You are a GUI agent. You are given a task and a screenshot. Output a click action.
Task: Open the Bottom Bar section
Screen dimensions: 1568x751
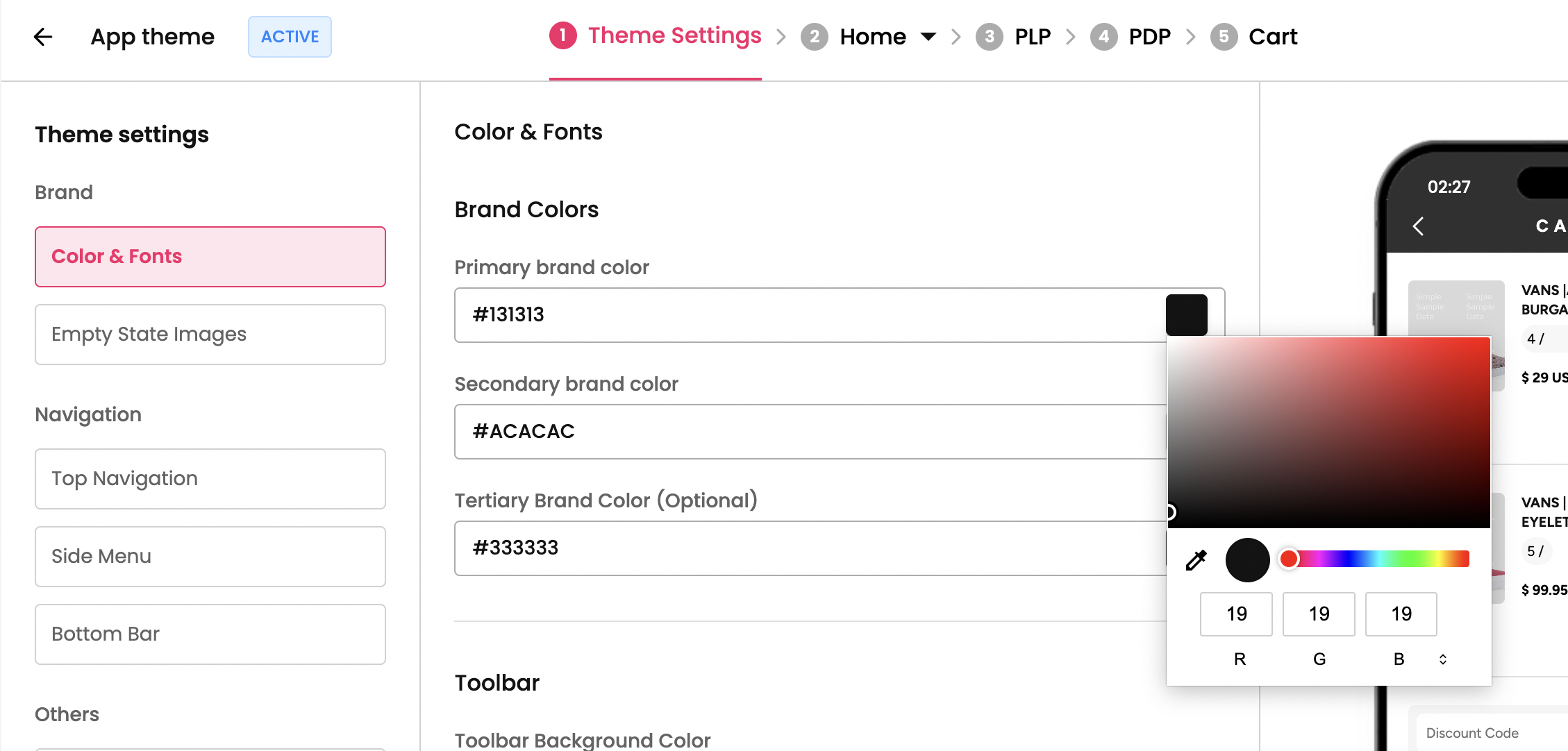coord(210,634)
